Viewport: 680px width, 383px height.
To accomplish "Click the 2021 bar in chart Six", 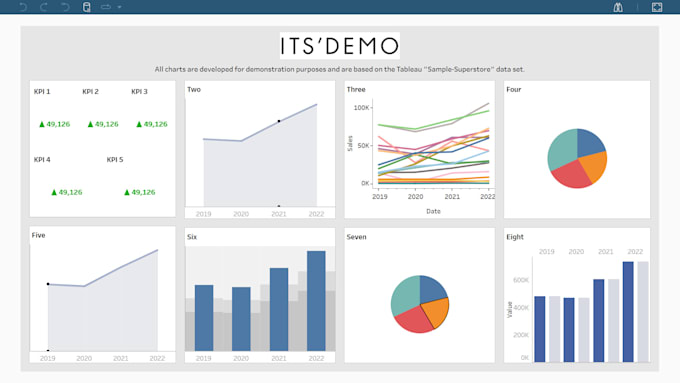I will 279,309.
